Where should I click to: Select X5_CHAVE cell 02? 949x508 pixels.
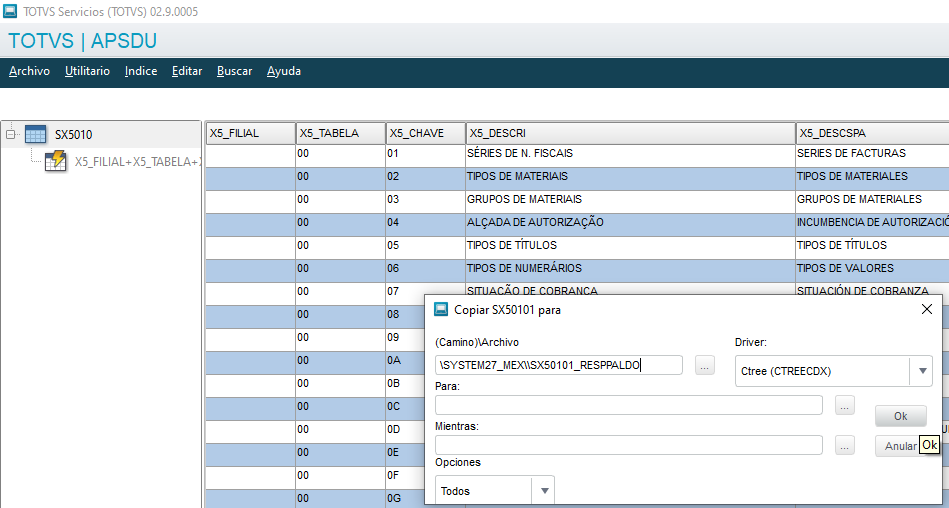coord(425,179)
